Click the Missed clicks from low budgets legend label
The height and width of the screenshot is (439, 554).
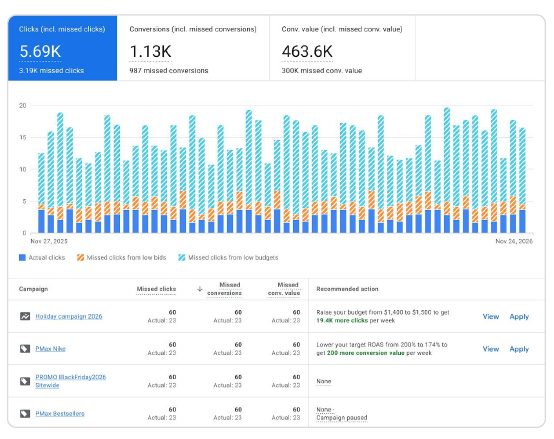point(233,257)
